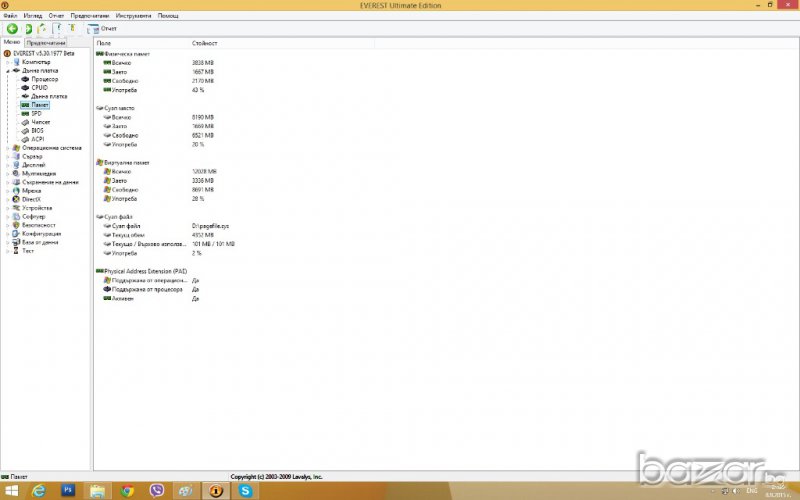Open File Explorer from the taskbar

(97, 490)
